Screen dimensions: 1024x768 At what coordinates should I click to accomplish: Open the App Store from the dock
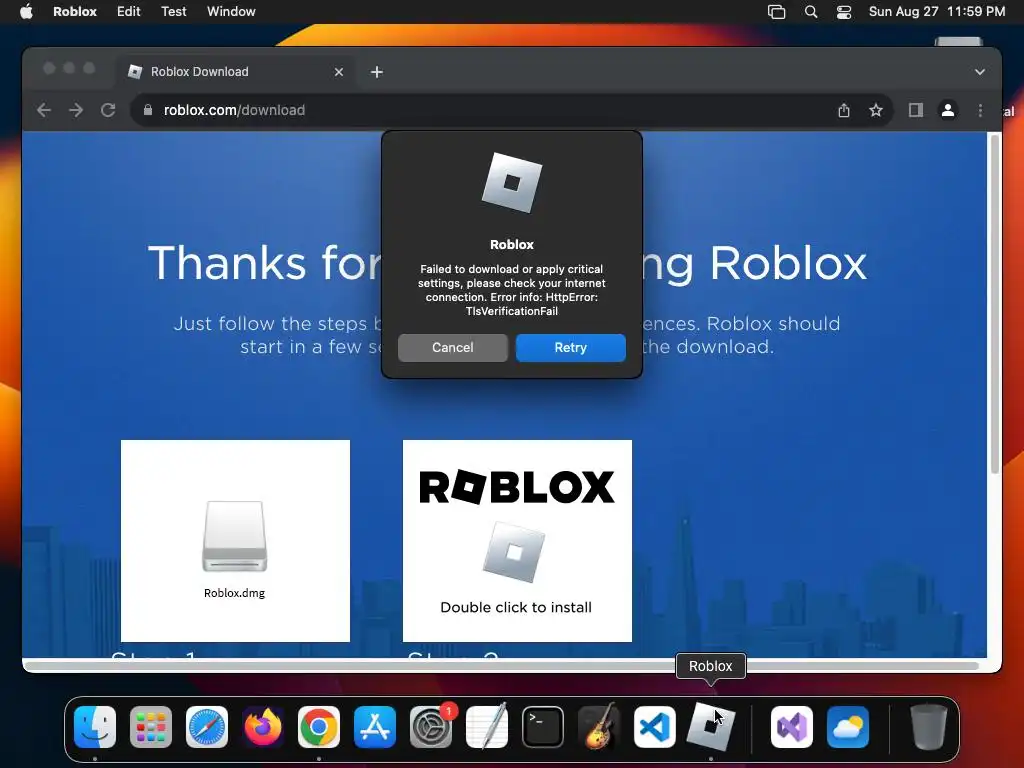click(375, 727)
